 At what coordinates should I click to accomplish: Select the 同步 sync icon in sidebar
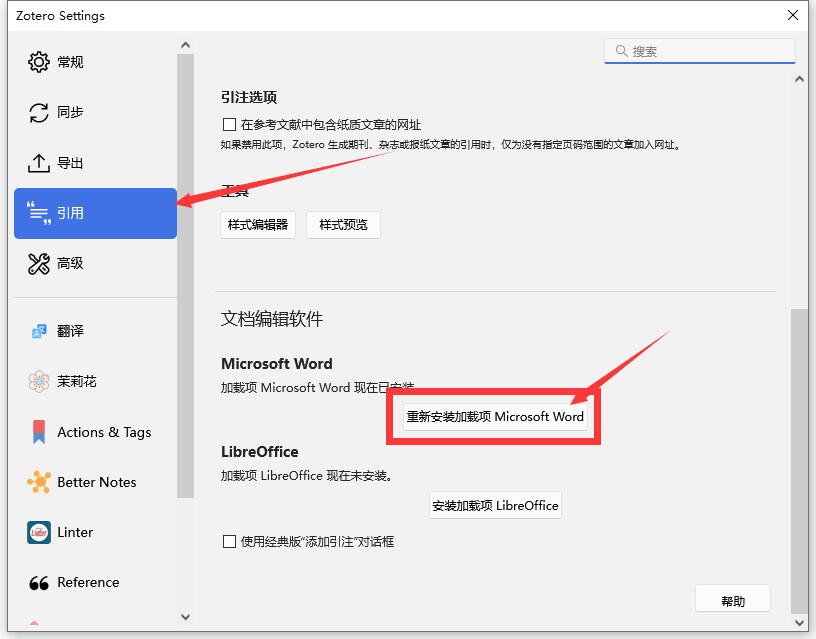pyautogui.click(x=38, y=112)
